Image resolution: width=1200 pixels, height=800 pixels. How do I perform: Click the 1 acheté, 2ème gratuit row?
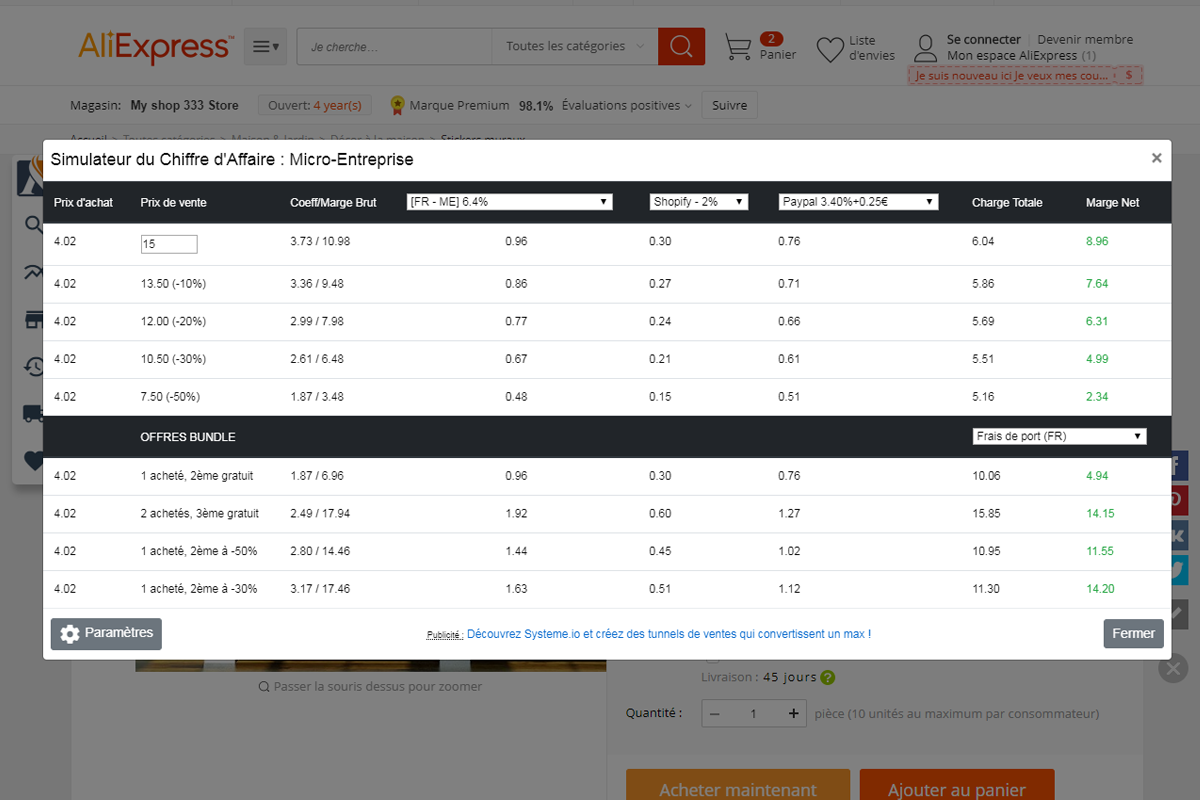coord(607,476)
